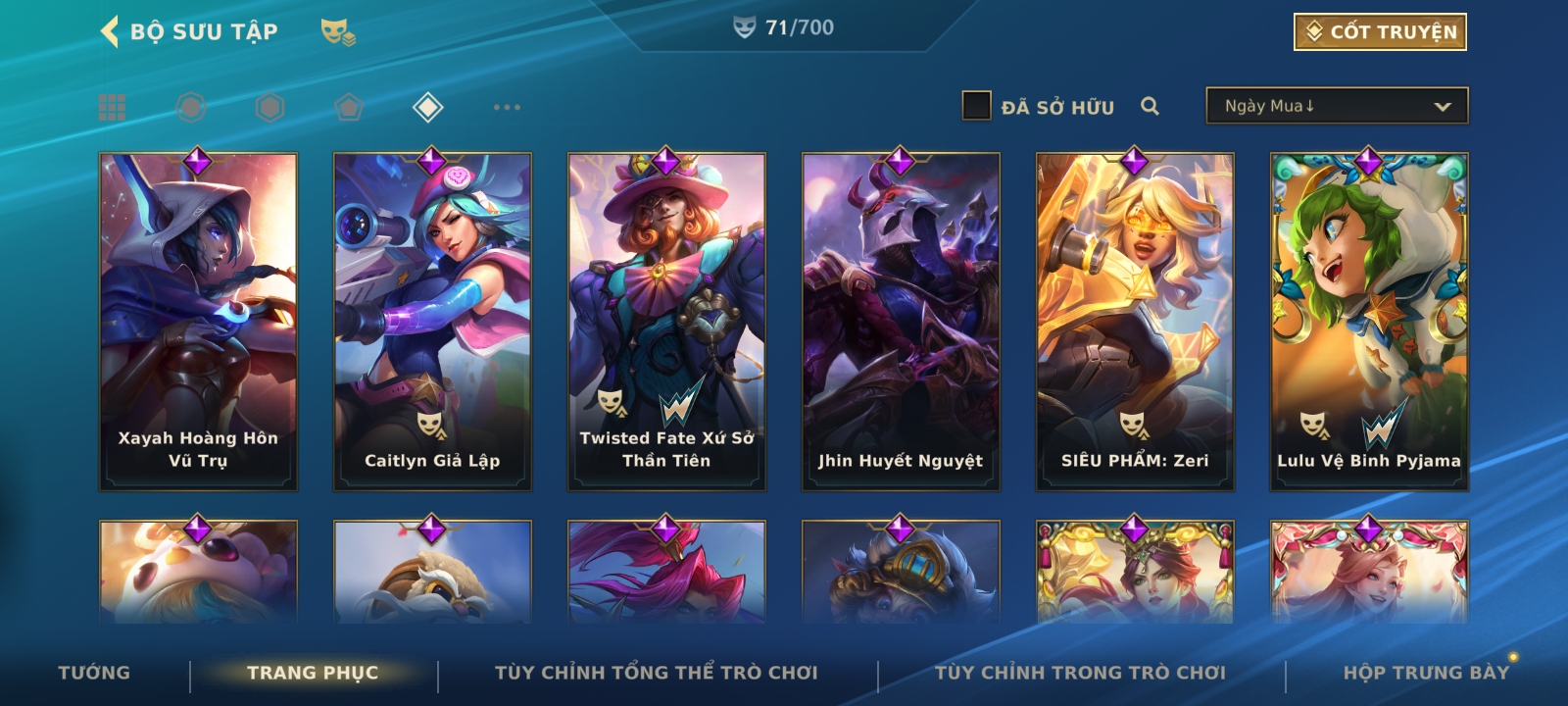Open the theater masks pose icon beside title
Image resolution: width=1568 pixels, height=706 pixels.
(x=338, y=32)
